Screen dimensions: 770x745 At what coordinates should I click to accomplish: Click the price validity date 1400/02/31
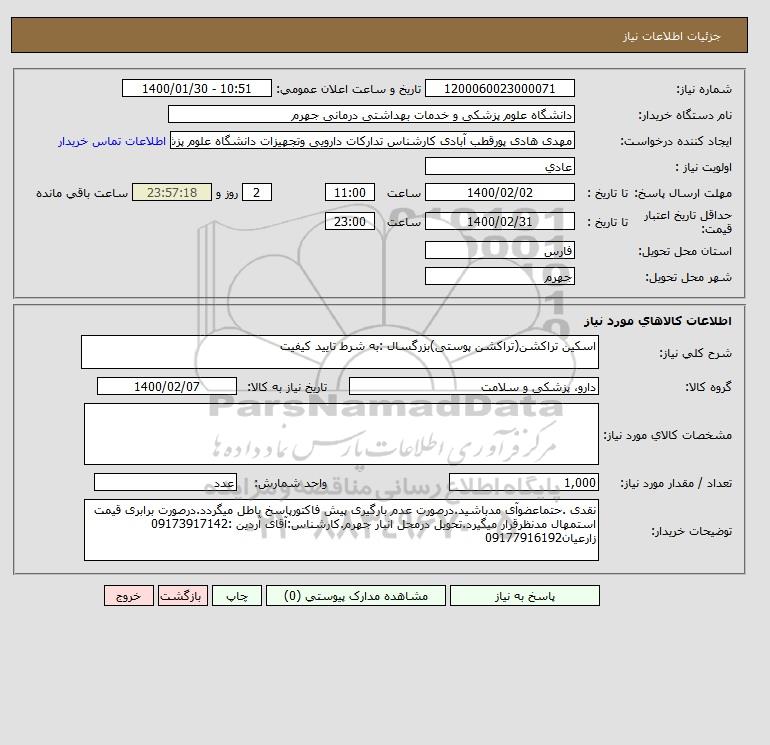click(x=499, y=221)
